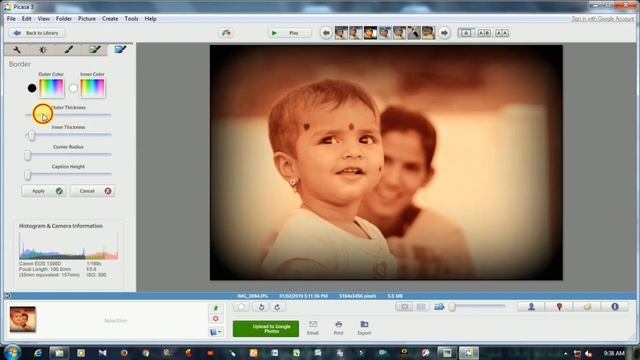Viewport: 640px width, 360px height.
Task: Click Back to Library button
Action: [36, 33]
